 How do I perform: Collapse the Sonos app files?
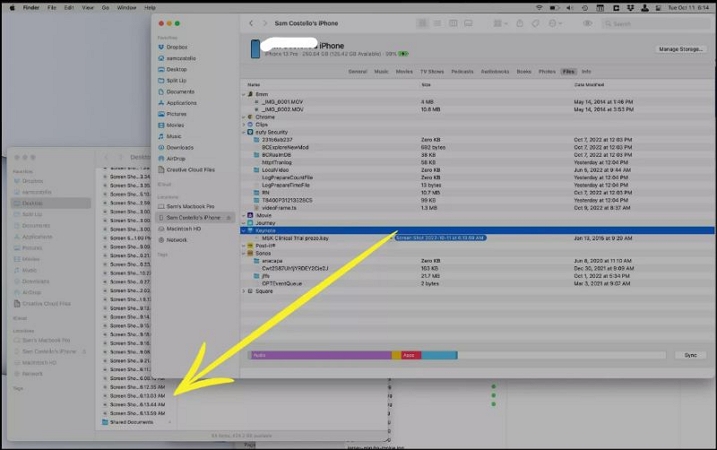pyautogui.click(x=244, y=253)
